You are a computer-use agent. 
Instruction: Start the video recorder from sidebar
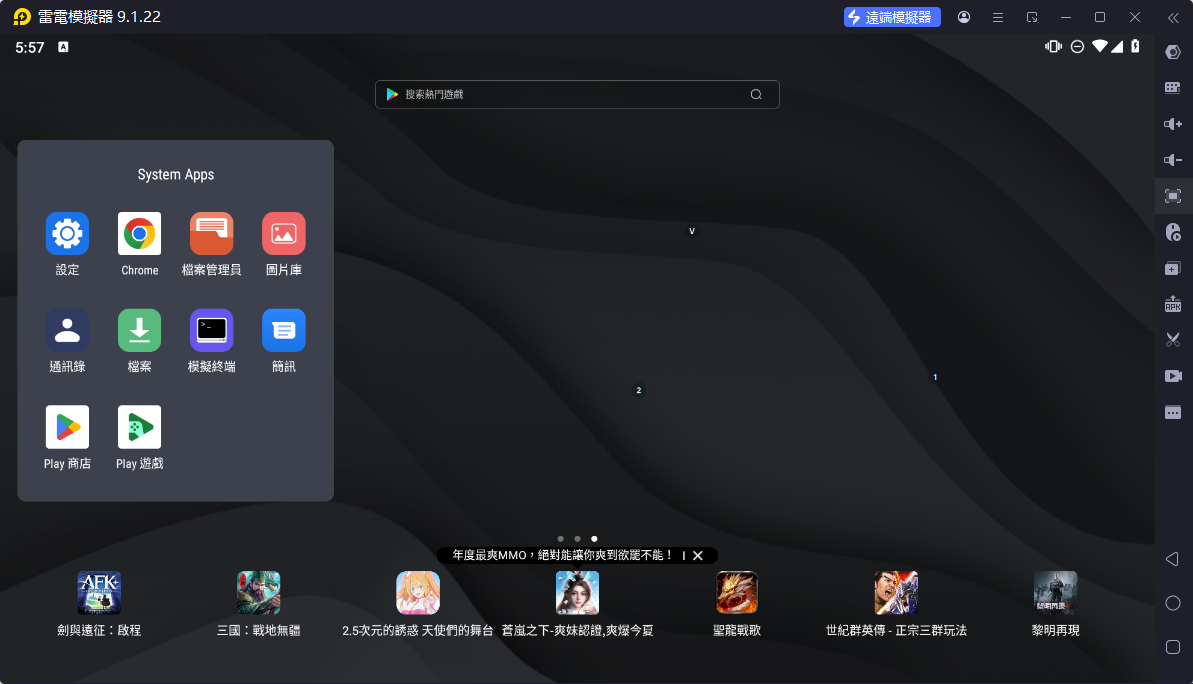(x=1172, y=376)
